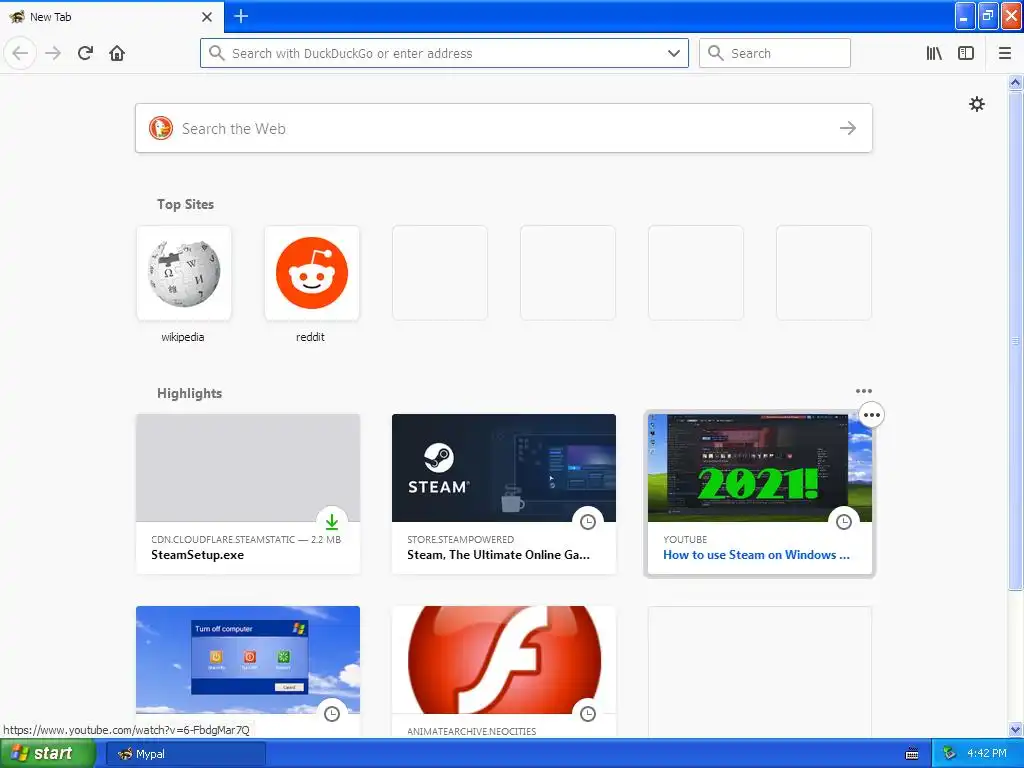The width and height of the screenshot is (1024, 768).
Task: Click the magnifier icon in Search box
Action: coord(716,53)
